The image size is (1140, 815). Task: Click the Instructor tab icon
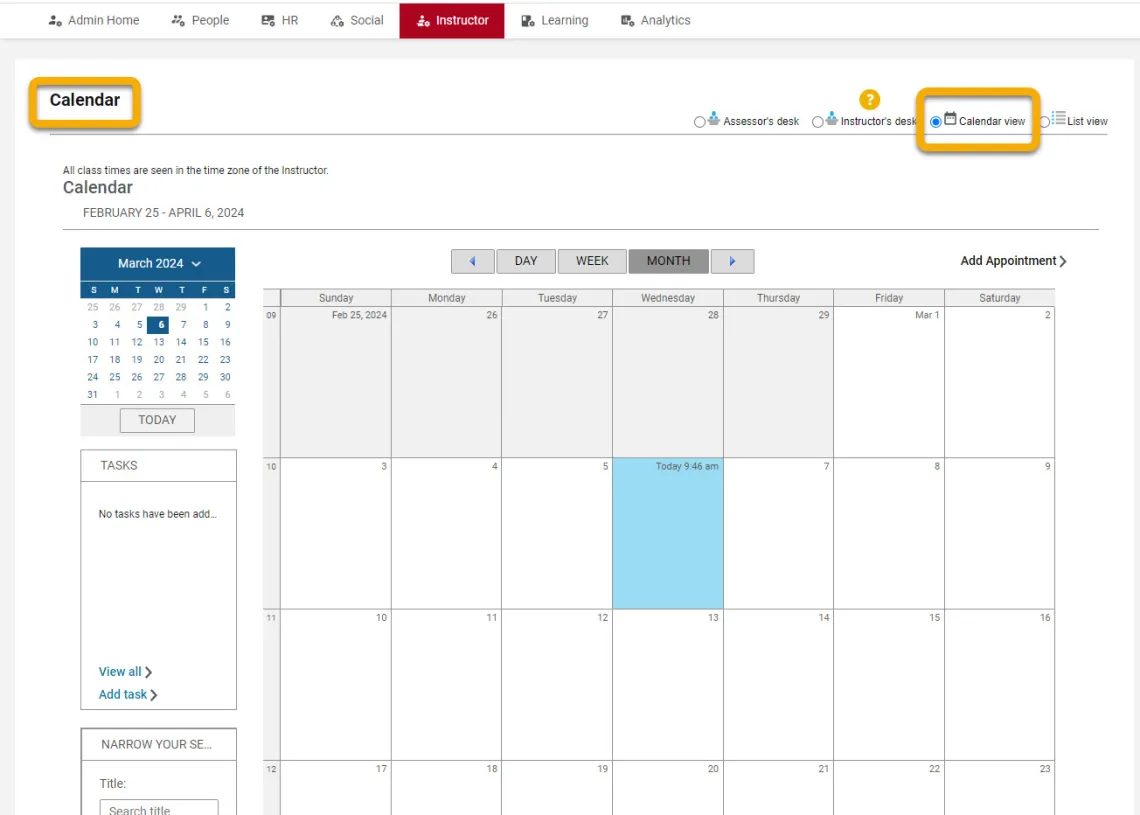[x=423, y=20]
